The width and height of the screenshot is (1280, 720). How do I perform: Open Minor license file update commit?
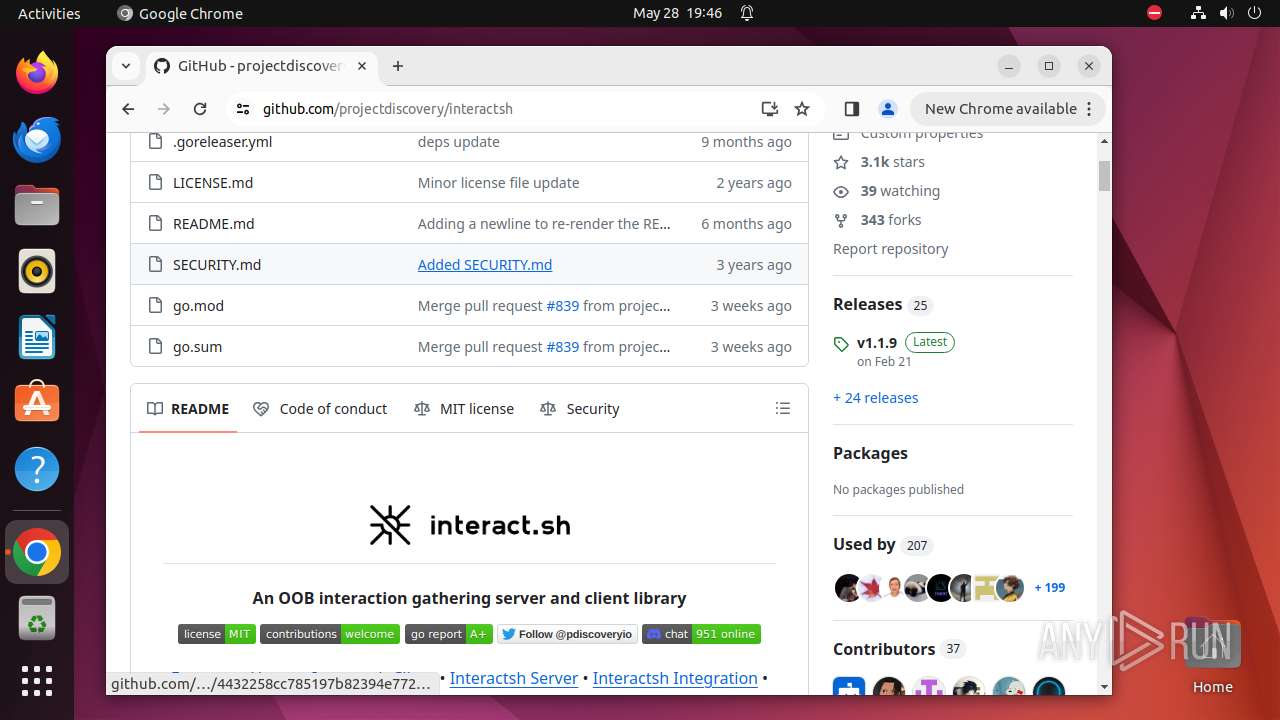coord(499,183)
